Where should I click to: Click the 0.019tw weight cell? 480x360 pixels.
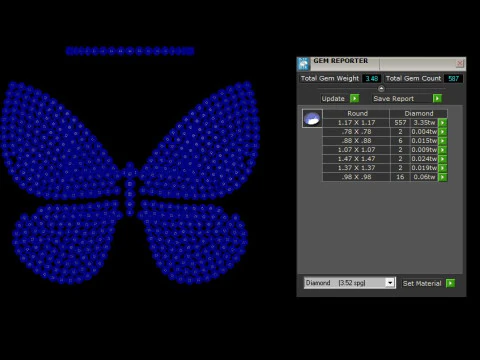coord(424,168)
